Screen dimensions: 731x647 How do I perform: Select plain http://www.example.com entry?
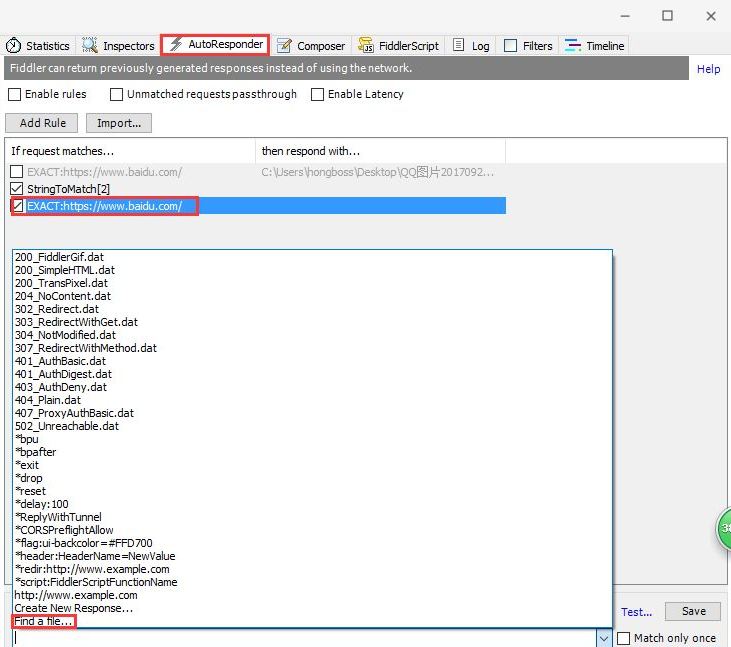(x=311, y=595)
